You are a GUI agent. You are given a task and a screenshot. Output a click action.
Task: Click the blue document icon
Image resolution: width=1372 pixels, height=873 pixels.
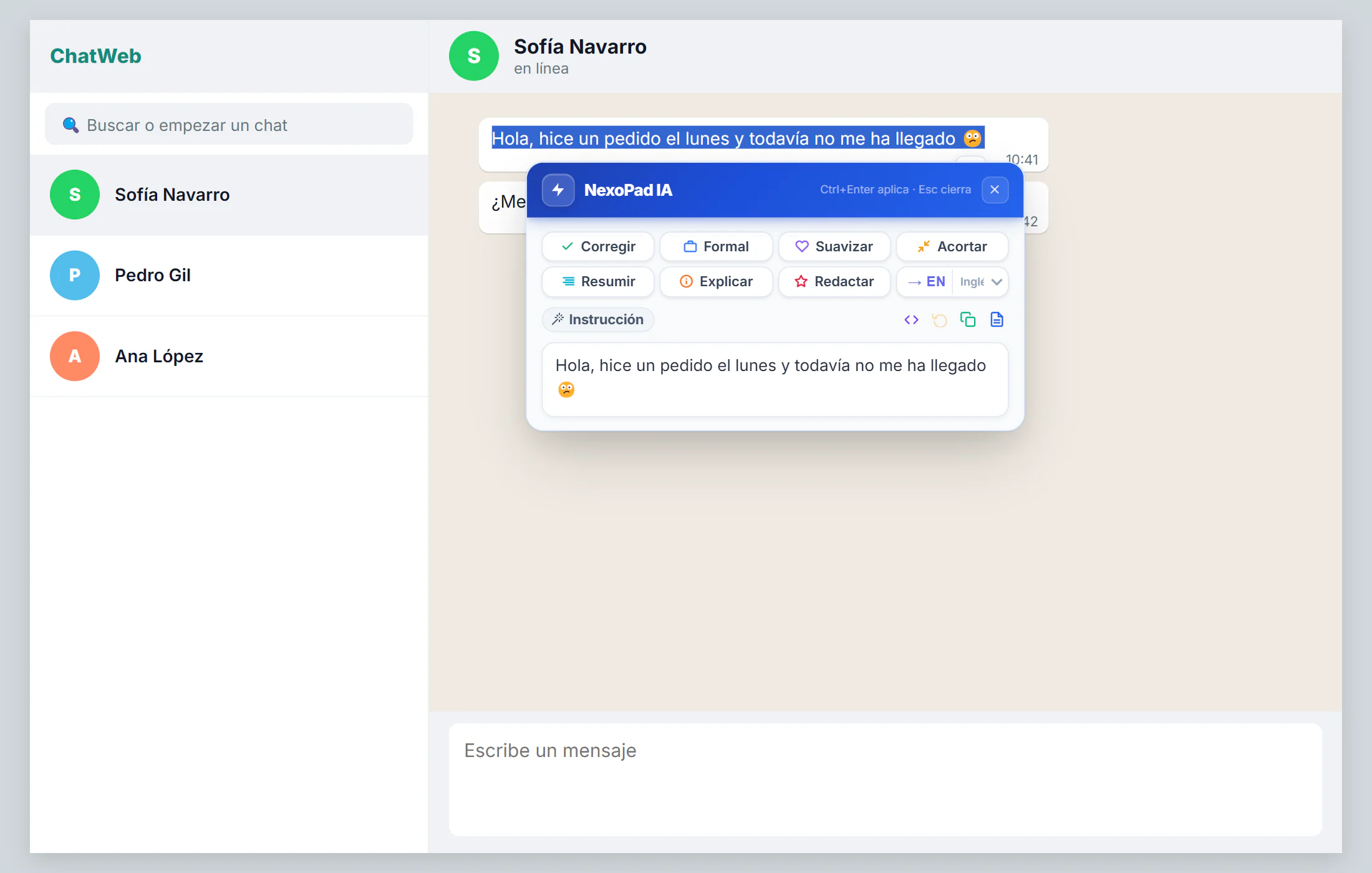(997, 320)
